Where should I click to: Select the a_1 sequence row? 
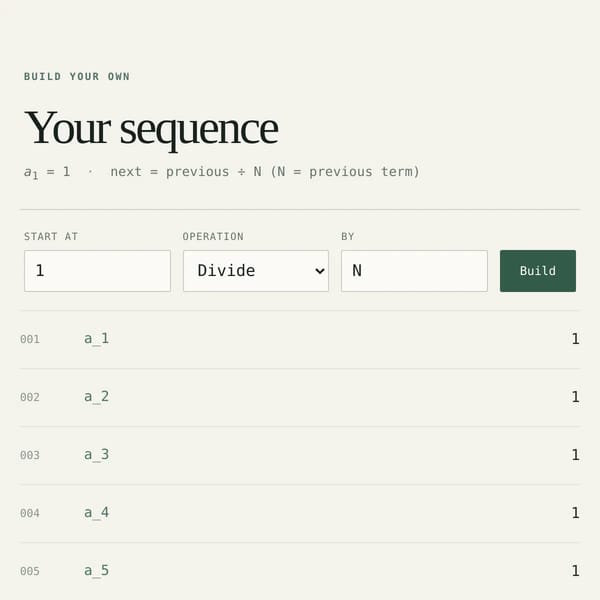[x=300, y=339]
